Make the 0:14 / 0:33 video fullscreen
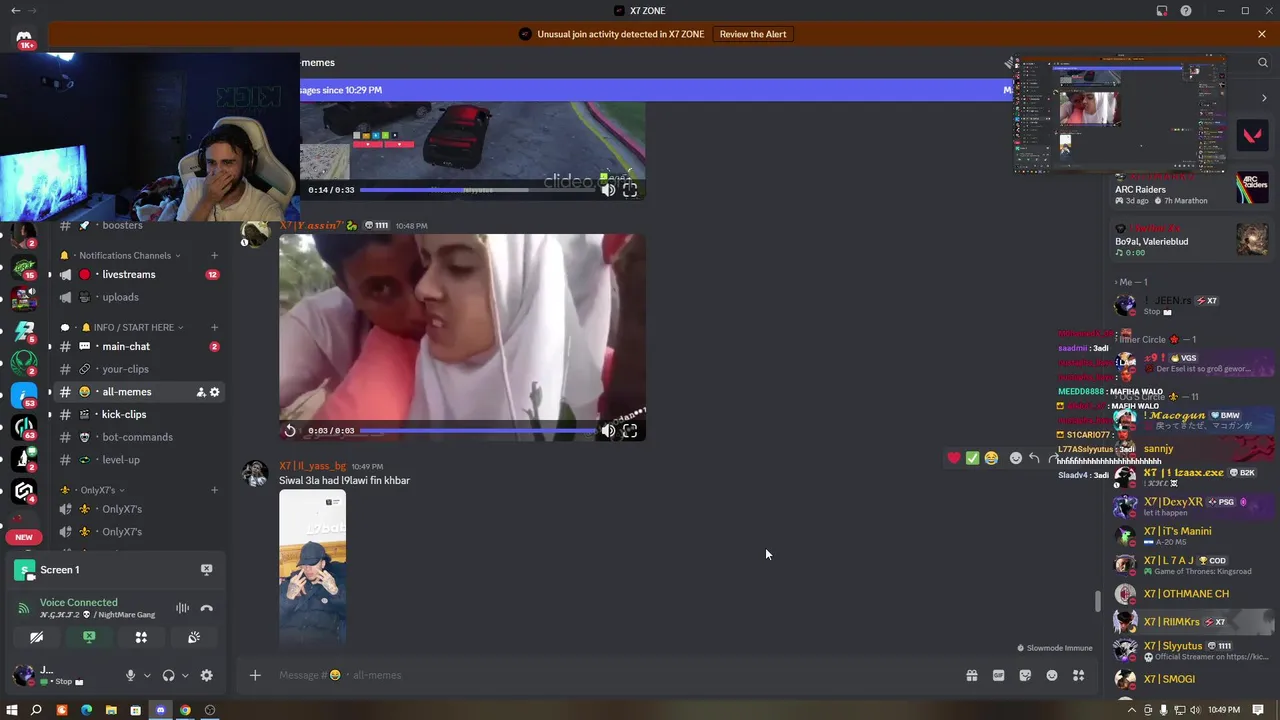Screen dimensions: 1280x720 (630, 189)
